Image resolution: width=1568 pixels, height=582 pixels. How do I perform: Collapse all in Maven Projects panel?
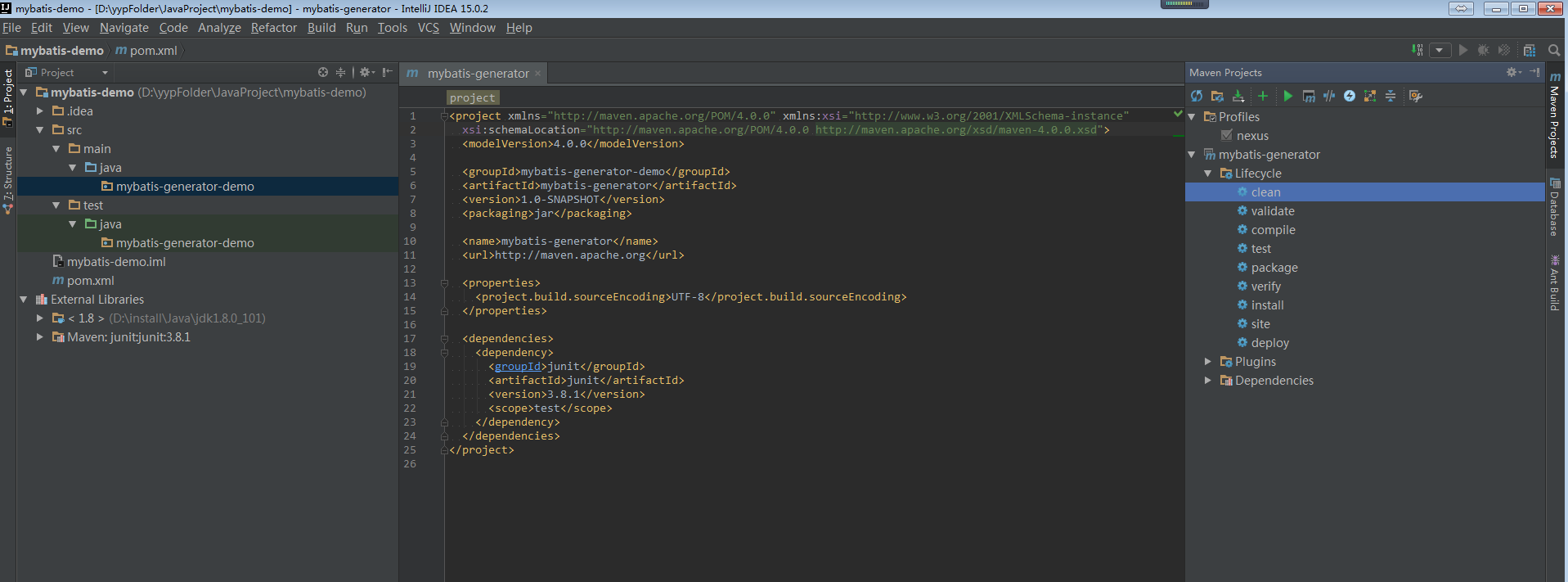click(x=1391, y=97)
